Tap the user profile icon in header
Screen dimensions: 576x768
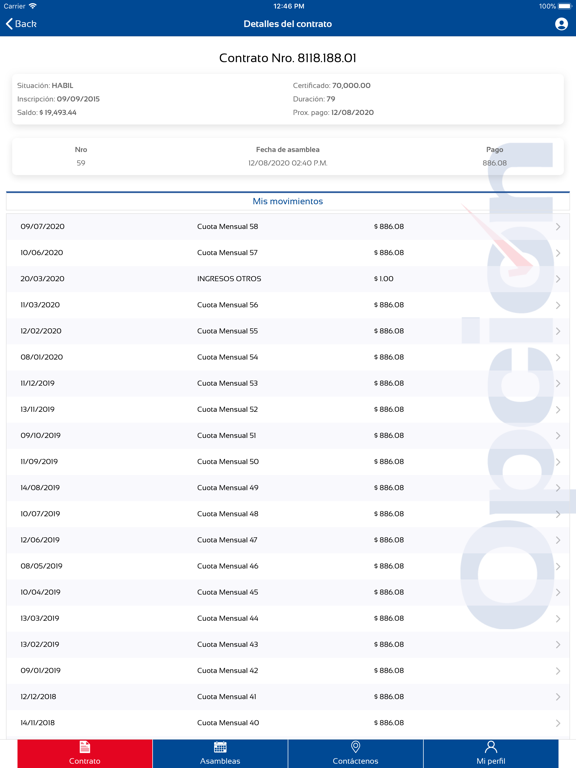[x=561, y=24]
